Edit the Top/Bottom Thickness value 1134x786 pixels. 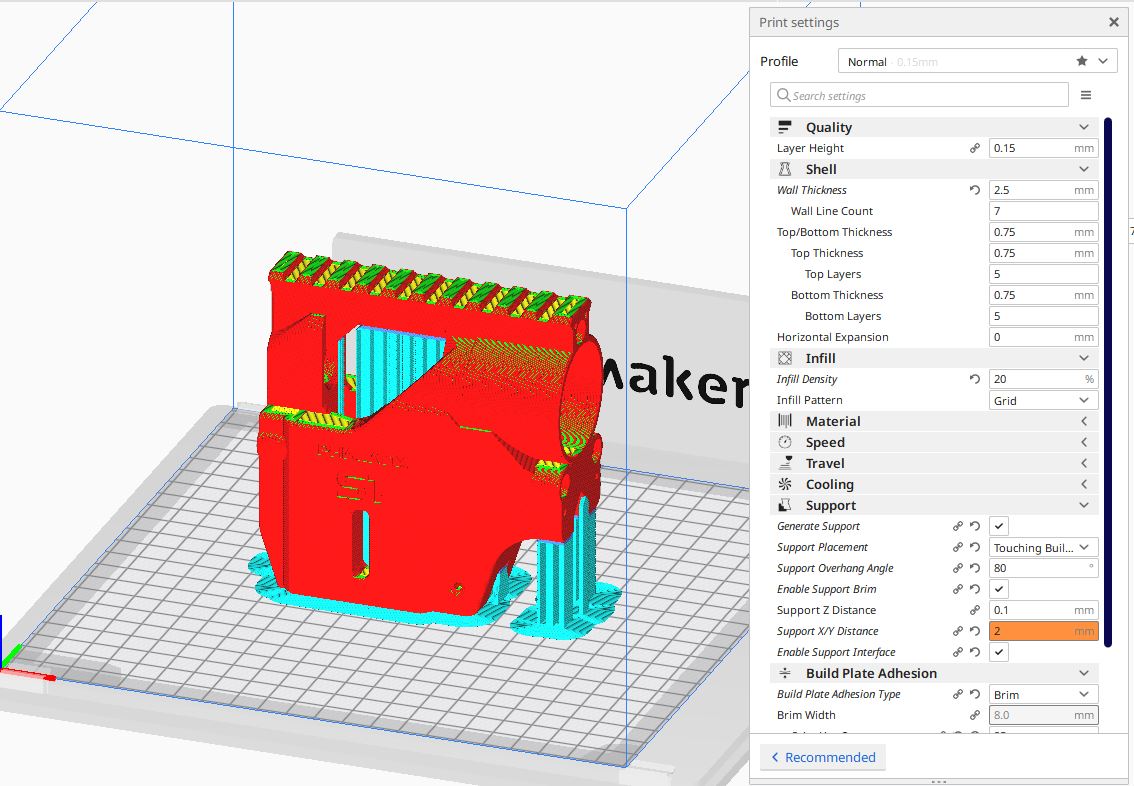pos(1044,232)
